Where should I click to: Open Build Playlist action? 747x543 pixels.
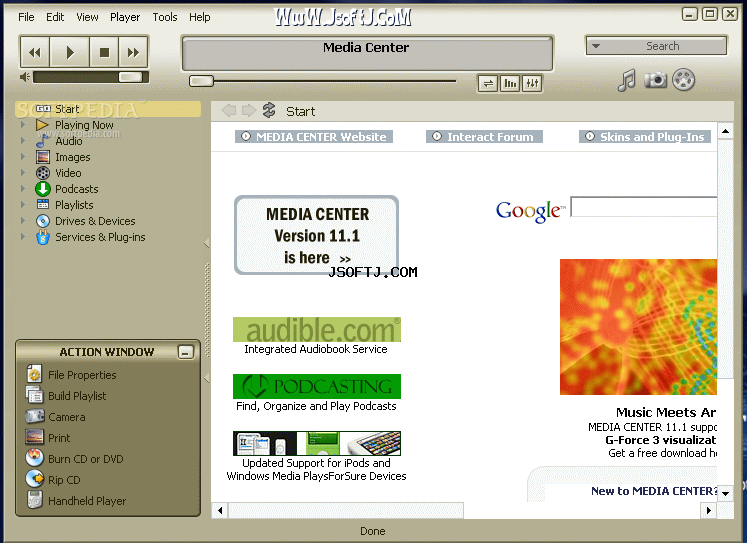[66, 395]
